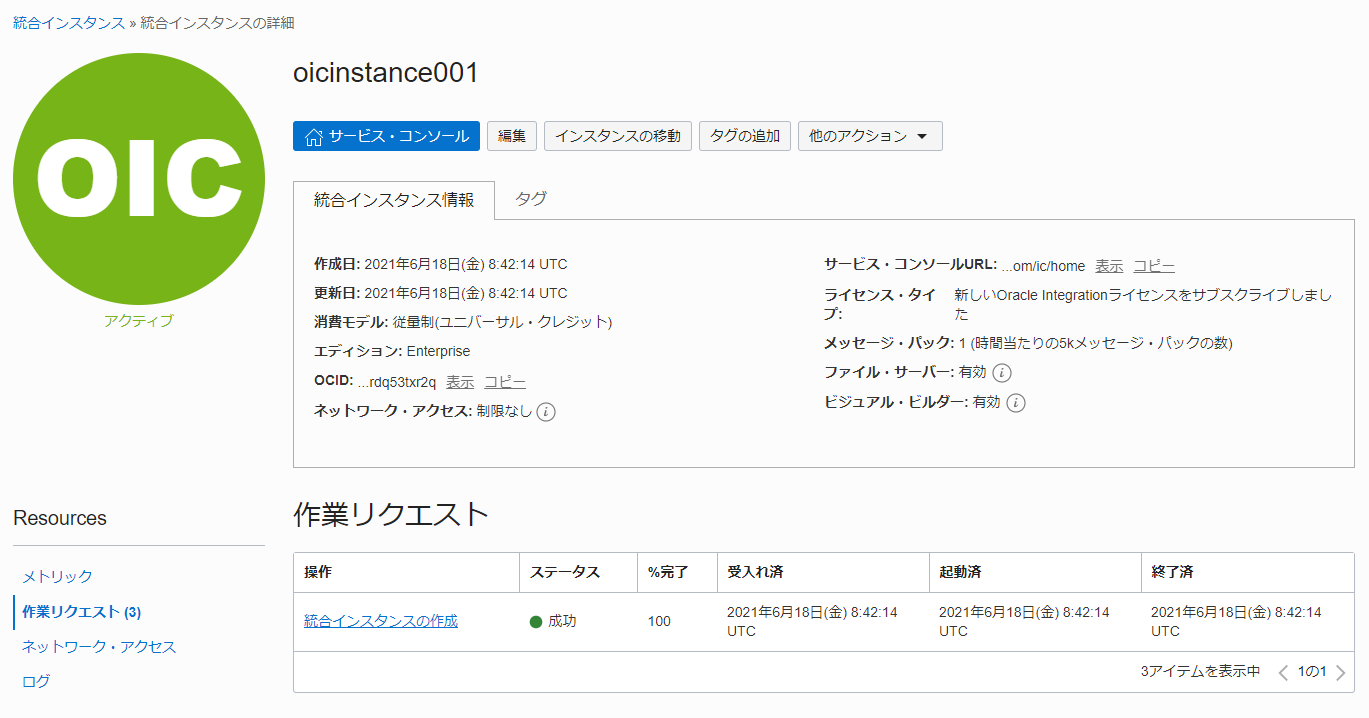Viewport: 1369px width, 718px height.
Task: Click the file server info icon
Action: click(1002, 373)
